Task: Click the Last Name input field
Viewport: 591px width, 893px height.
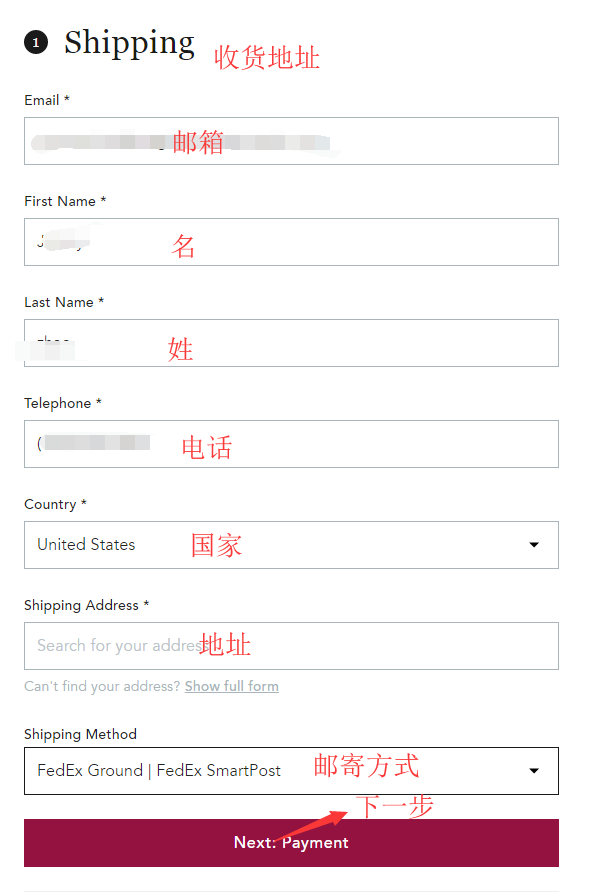Action: (x=290, y=343)
